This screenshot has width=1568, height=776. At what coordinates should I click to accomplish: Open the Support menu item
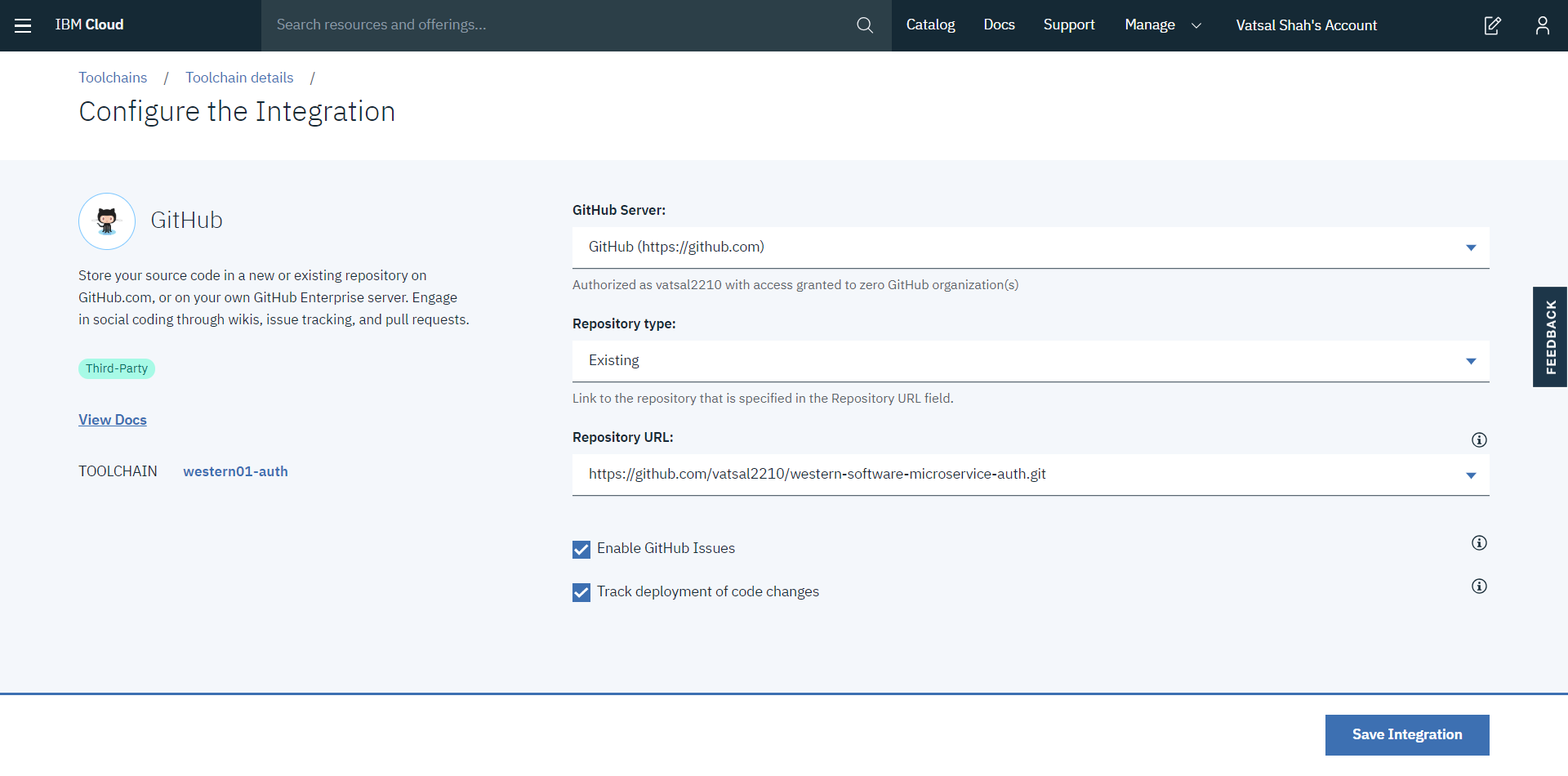[1068, 25]
